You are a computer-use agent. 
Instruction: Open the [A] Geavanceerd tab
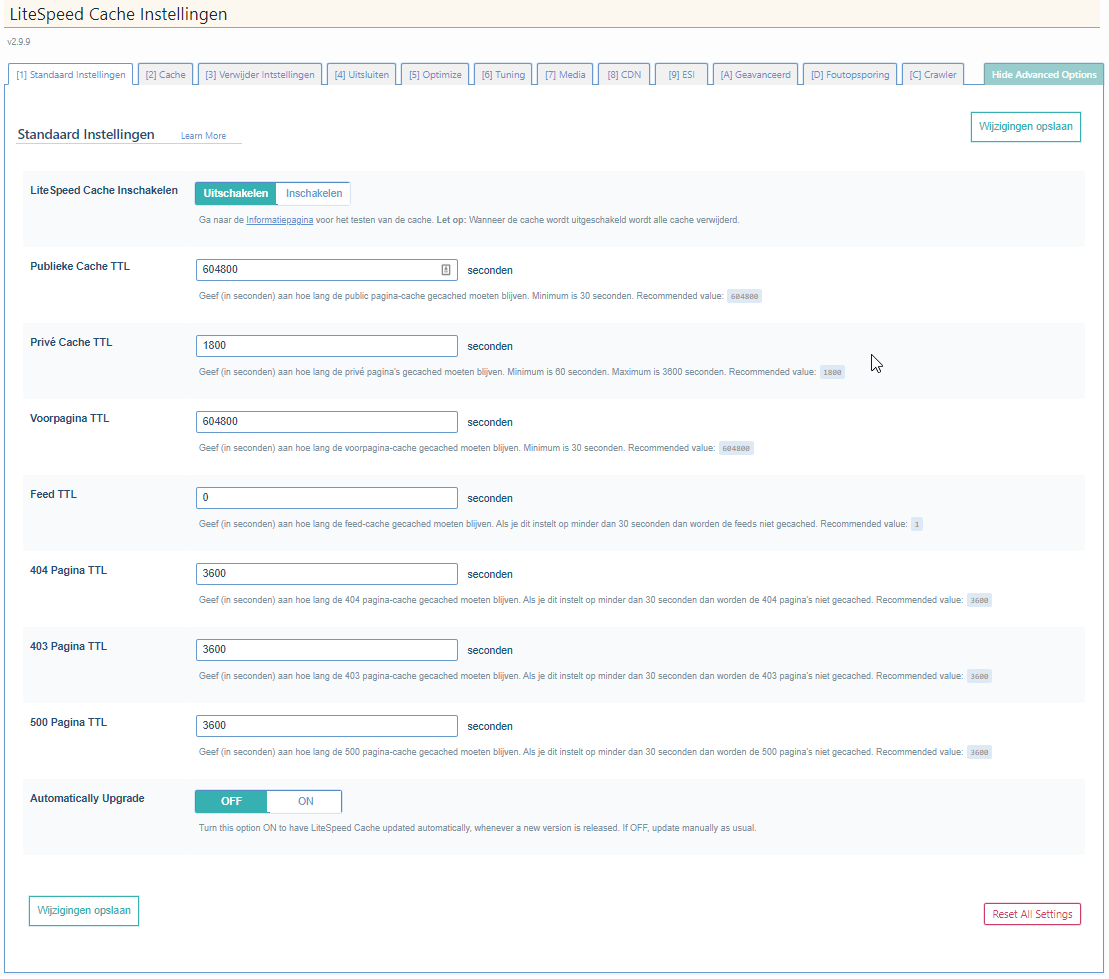coord(755,74)
